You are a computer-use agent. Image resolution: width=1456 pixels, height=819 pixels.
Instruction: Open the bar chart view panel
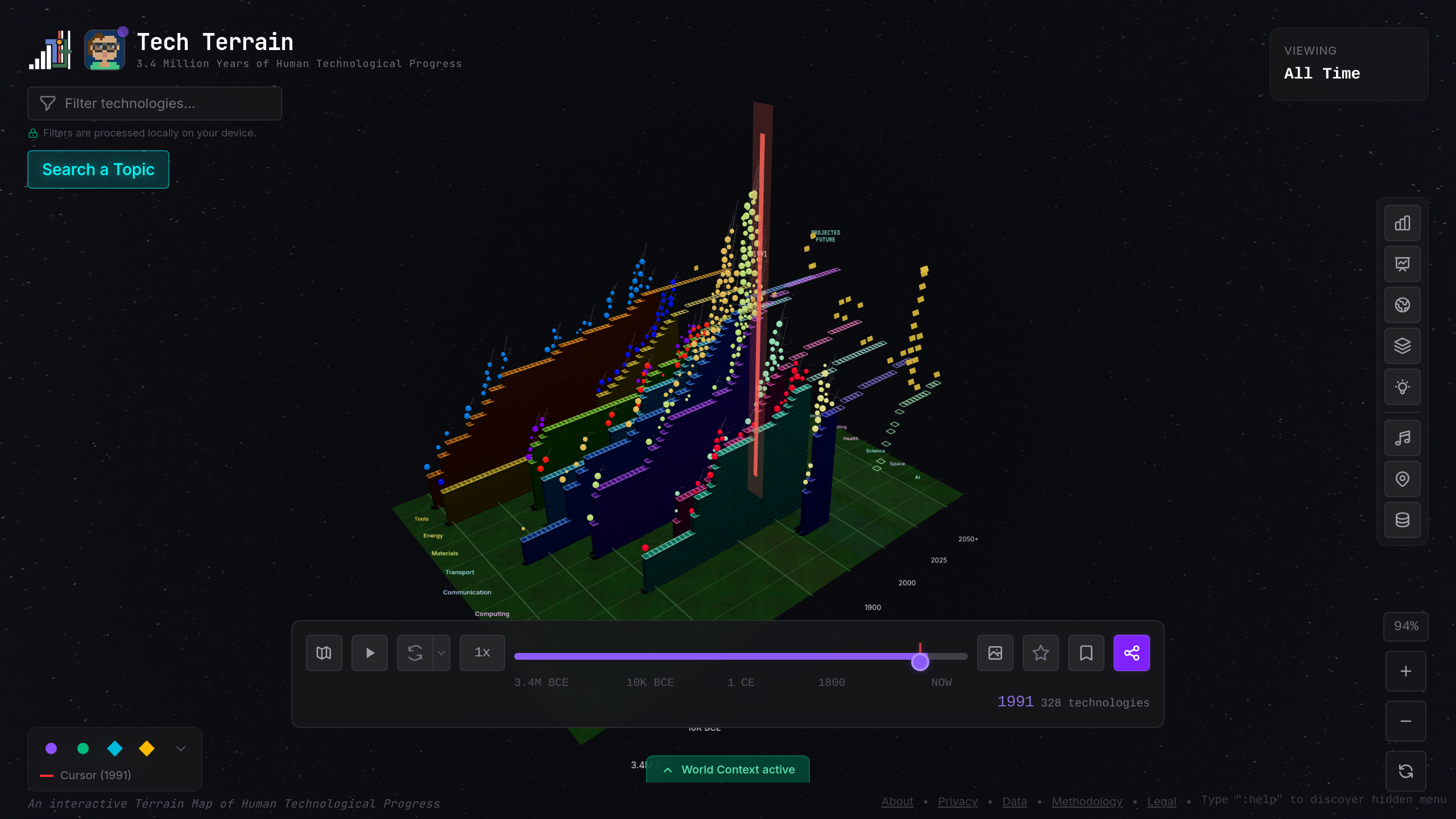click(1401, 222)
